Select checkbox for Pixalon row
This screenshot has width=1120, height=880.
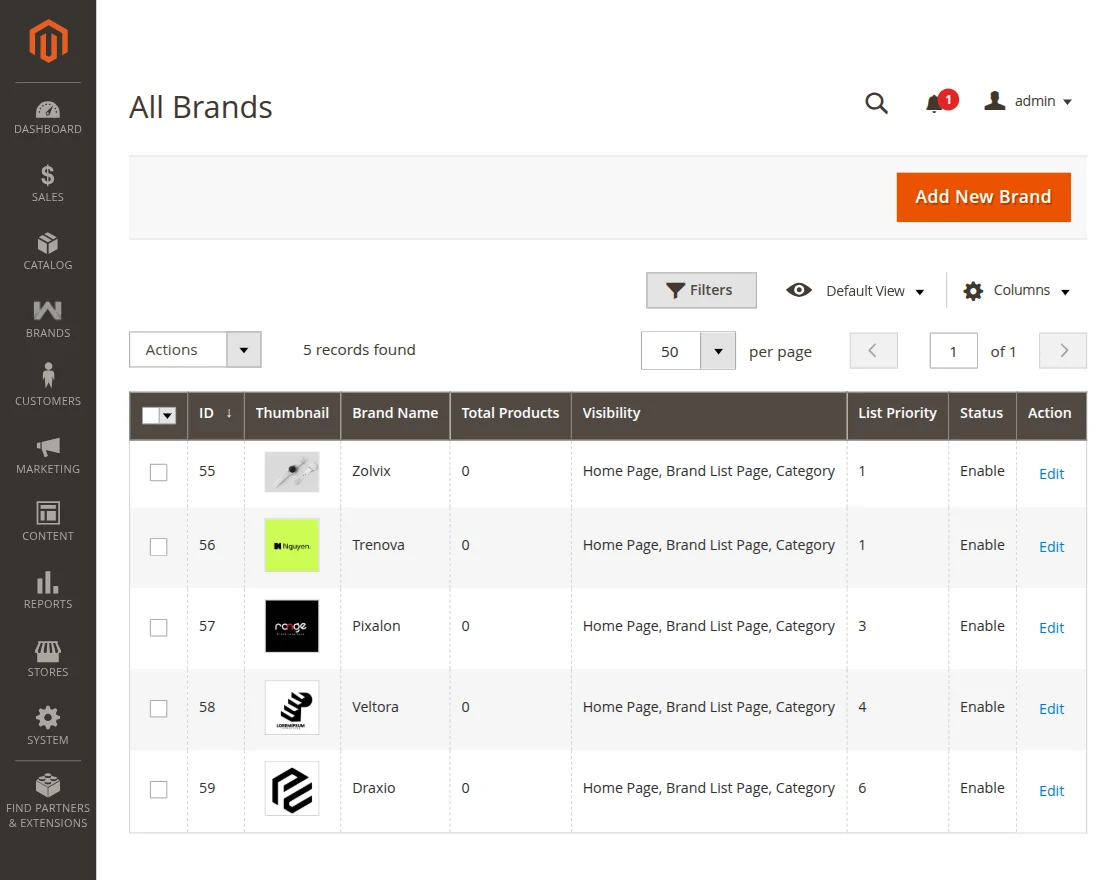159,627
